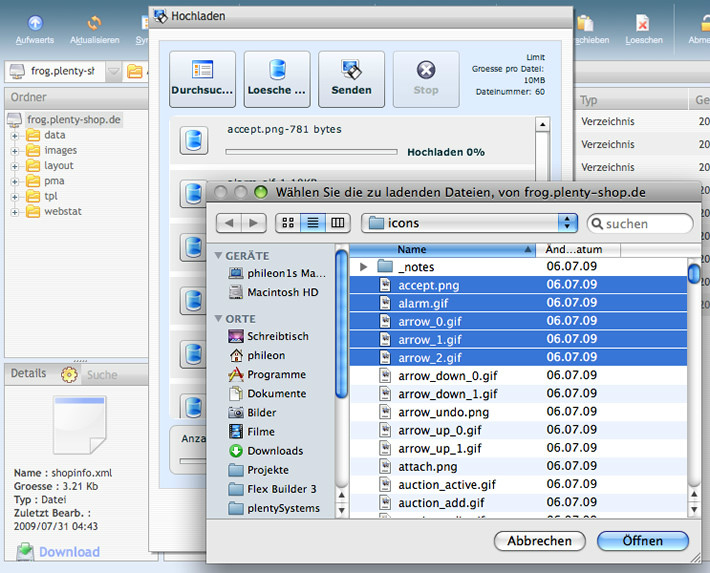Switch file chooser to list view
Screen dimensions: 710x573
313,223
